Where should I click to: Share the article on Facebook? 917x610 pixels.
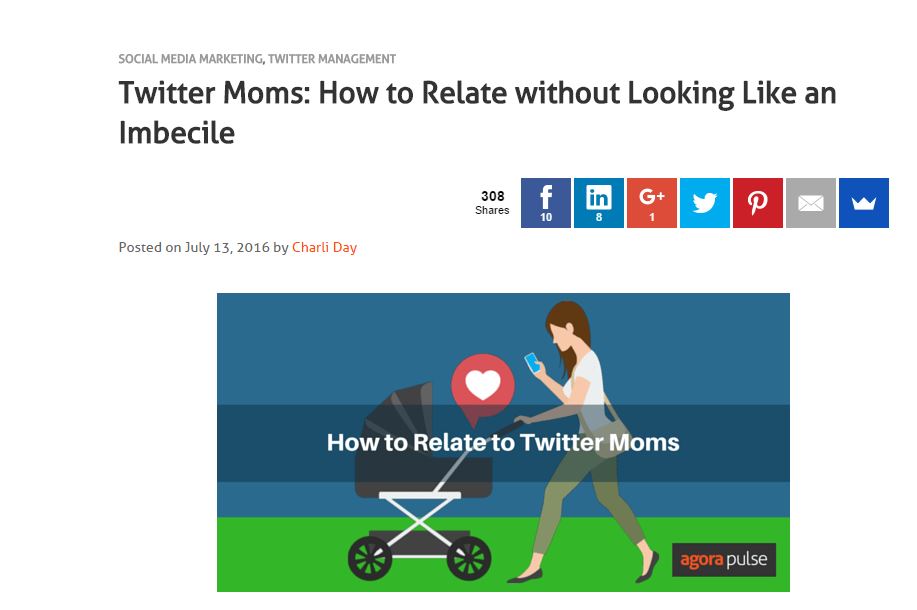tap(546, 203)
